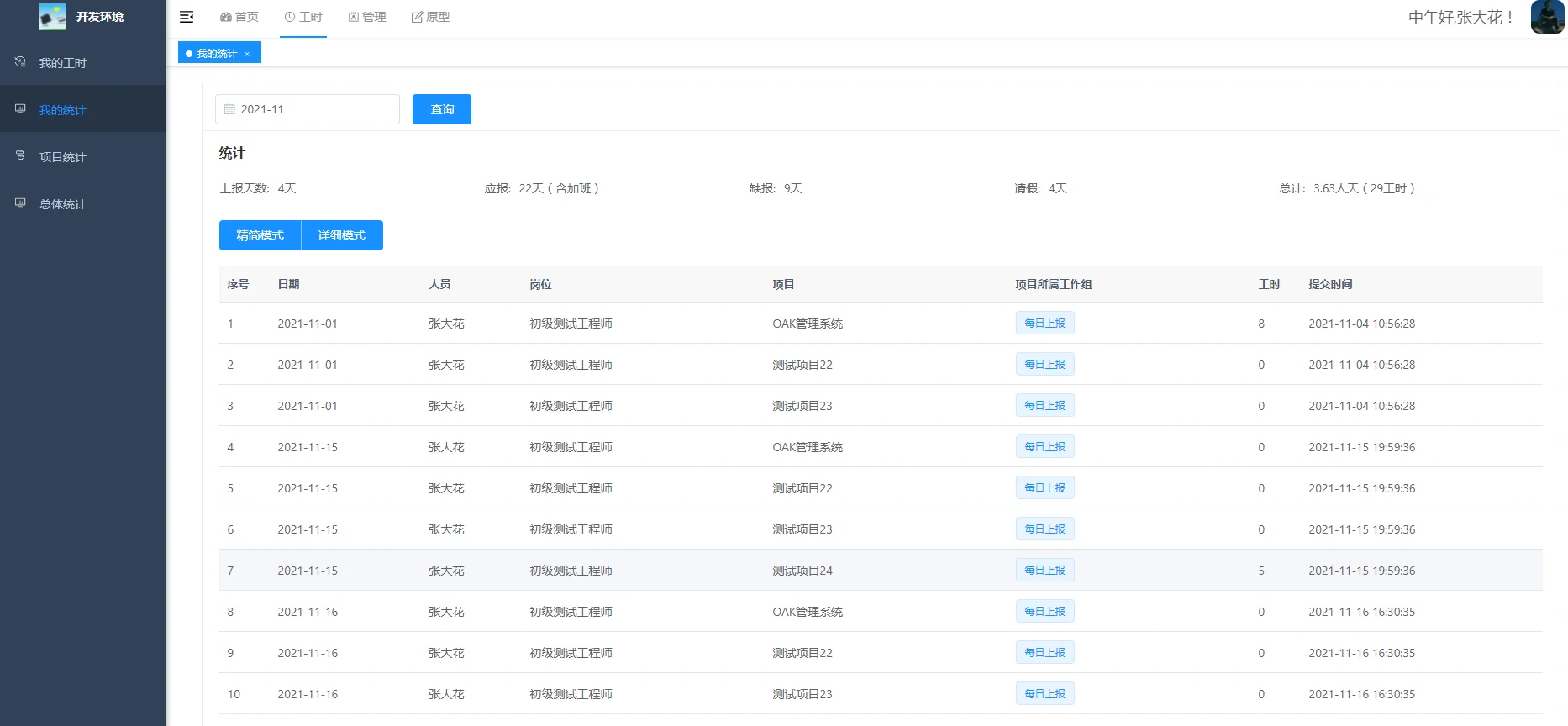This screenshot has height=726, width=1568.
Task: Open the 首页 top menu
Action: tap(239, 17)
